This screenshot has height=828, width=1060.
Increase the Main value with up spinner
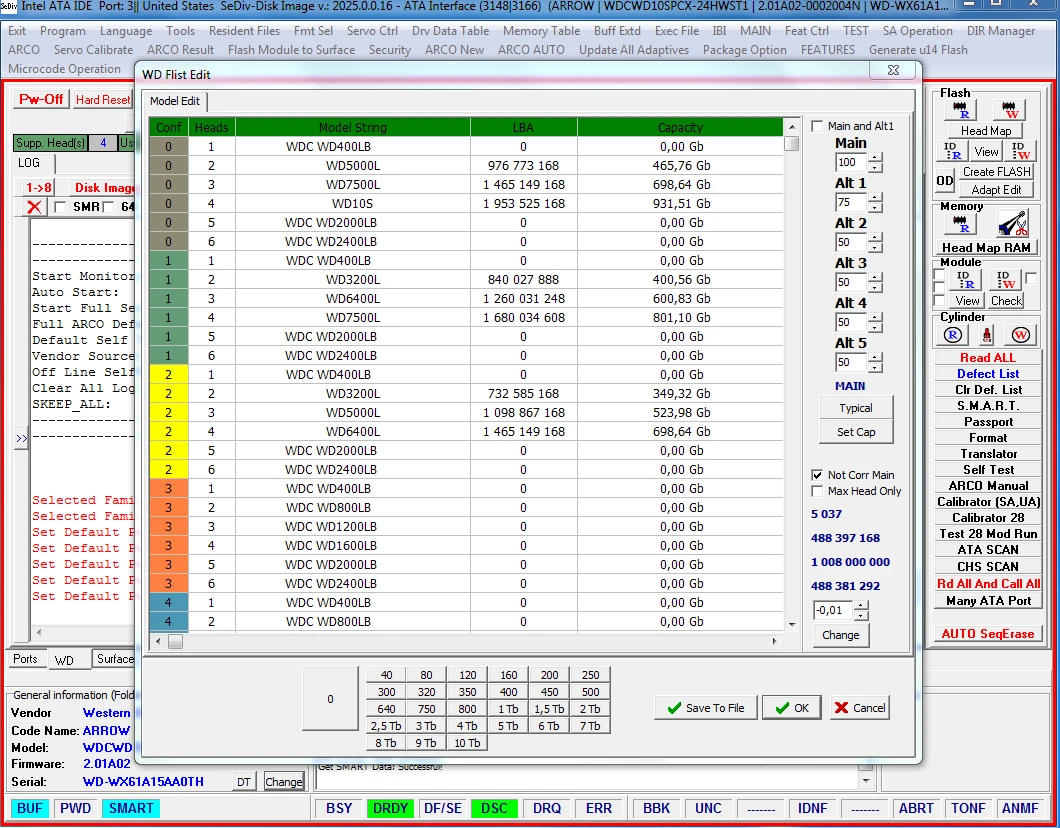click(x=875, y=158)
